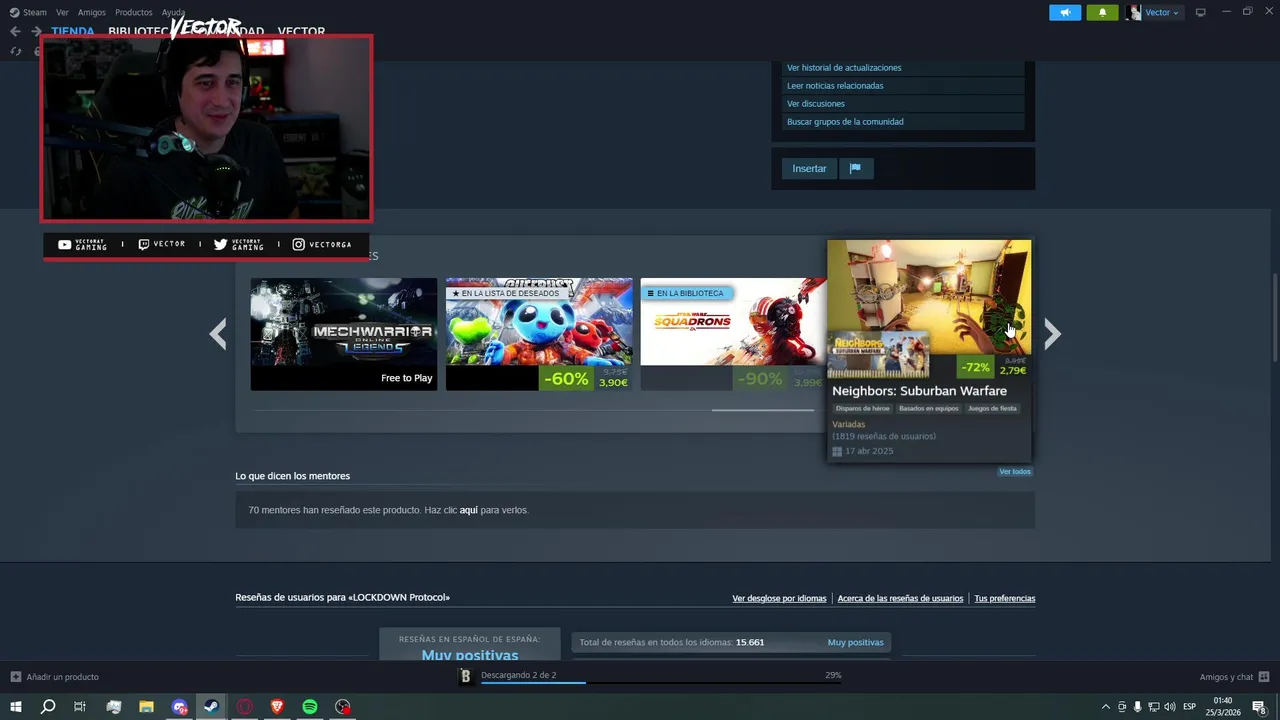This screenshot has width=1280, height=720.
Task: Open the Steam announcements megaphone button
Action: tap(1065, 12)
